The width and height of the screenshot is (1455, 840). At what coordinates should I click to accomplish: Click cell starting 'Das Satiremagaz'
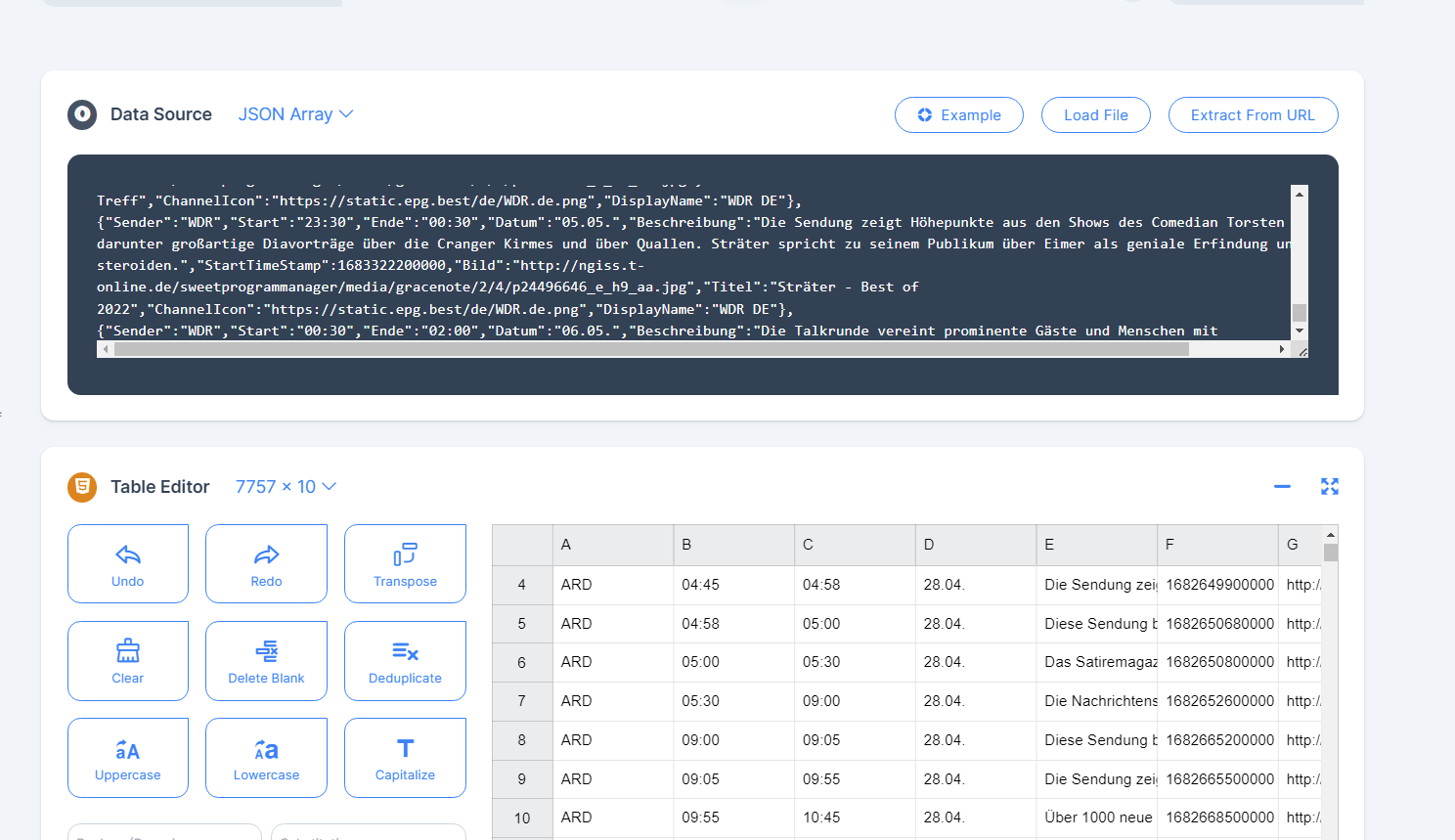[1097, 662]
